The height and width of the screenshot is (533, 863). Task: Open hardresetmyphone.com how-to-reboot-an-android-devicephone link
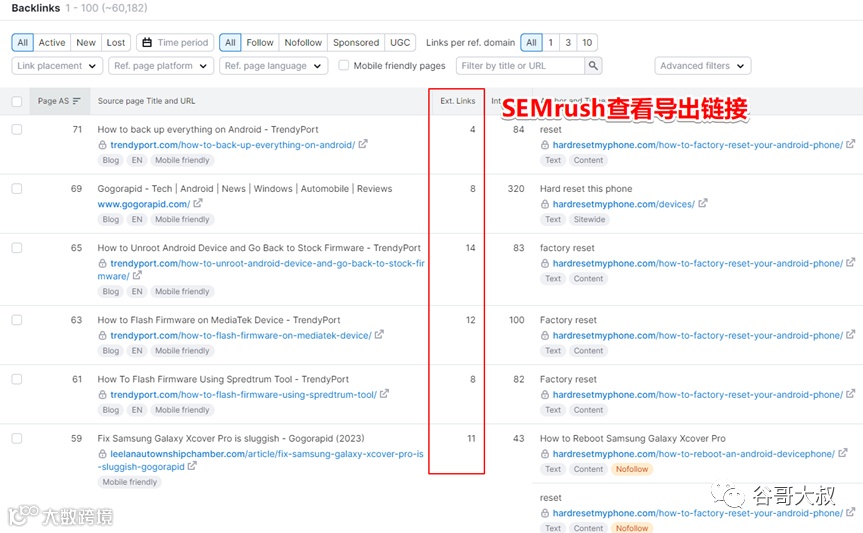[x=693, y=454]
